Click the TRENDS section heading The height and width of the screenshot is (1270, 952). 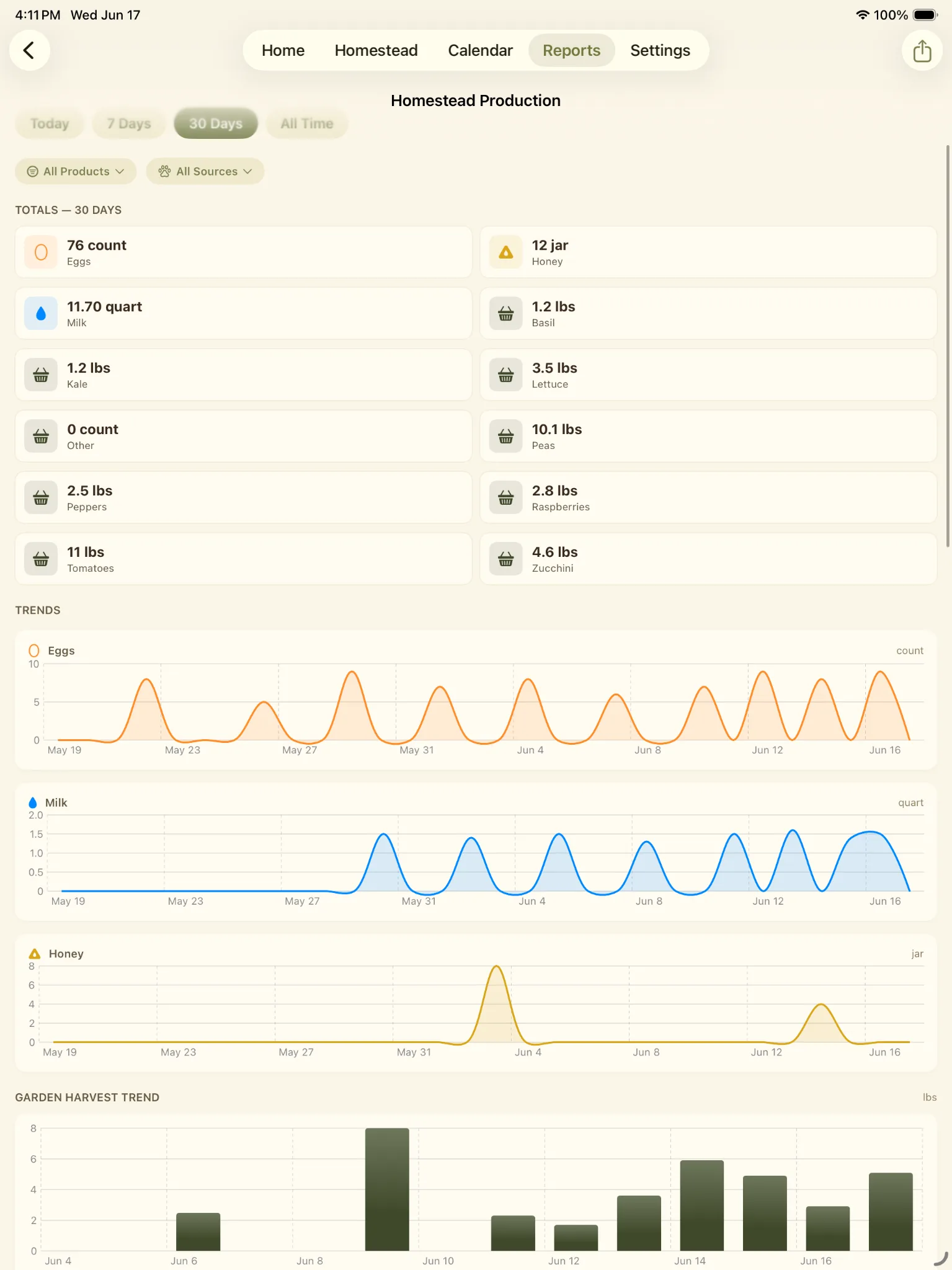coord(38,610)
